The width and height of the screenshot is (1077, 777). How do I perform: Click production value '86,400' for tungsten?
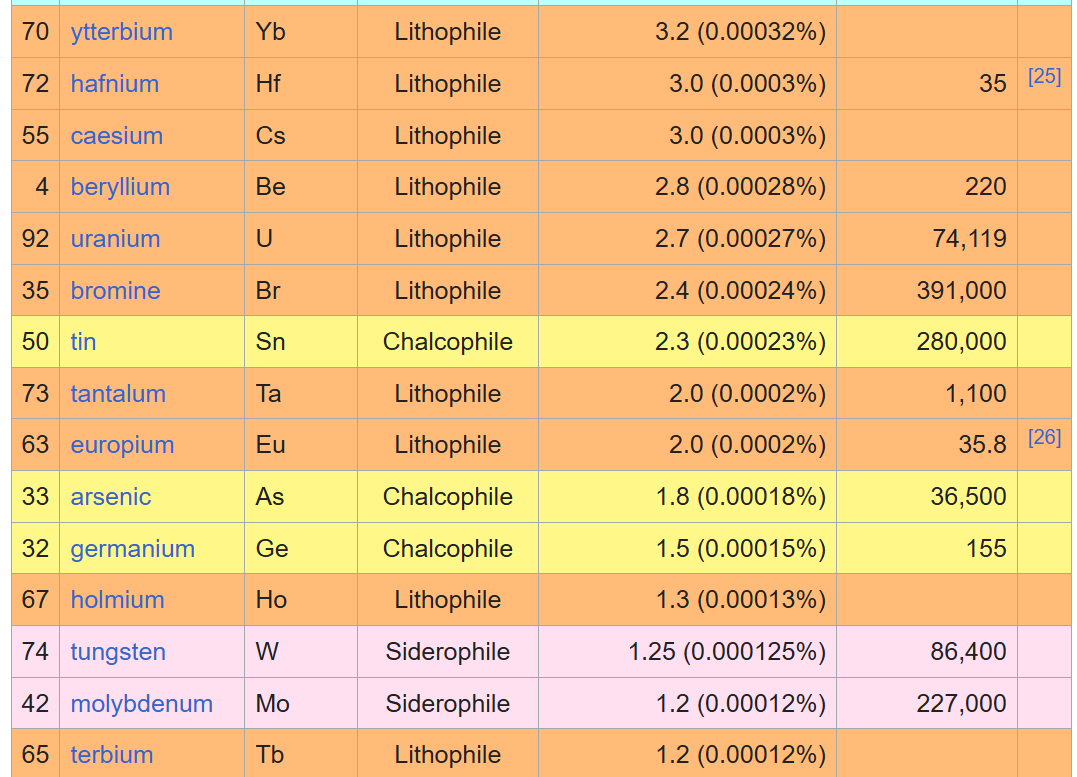(x=968, y=651)
